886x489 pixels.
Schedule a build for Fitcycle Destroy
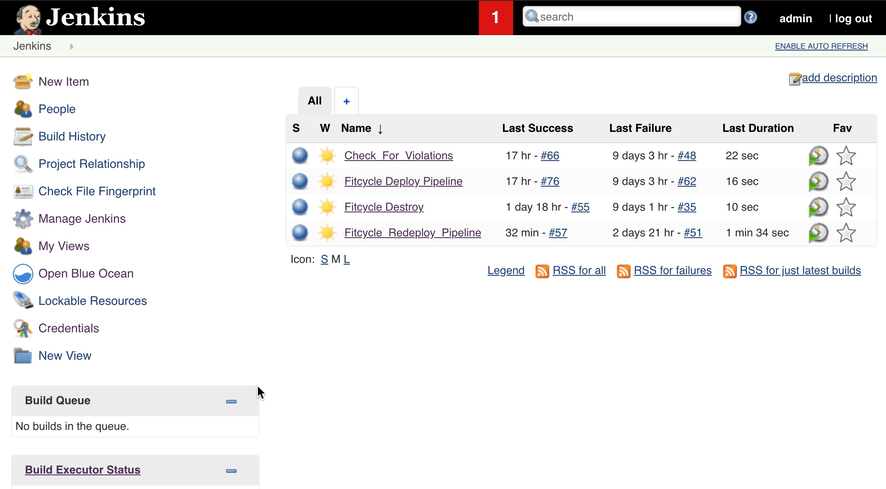coord(818,207)
